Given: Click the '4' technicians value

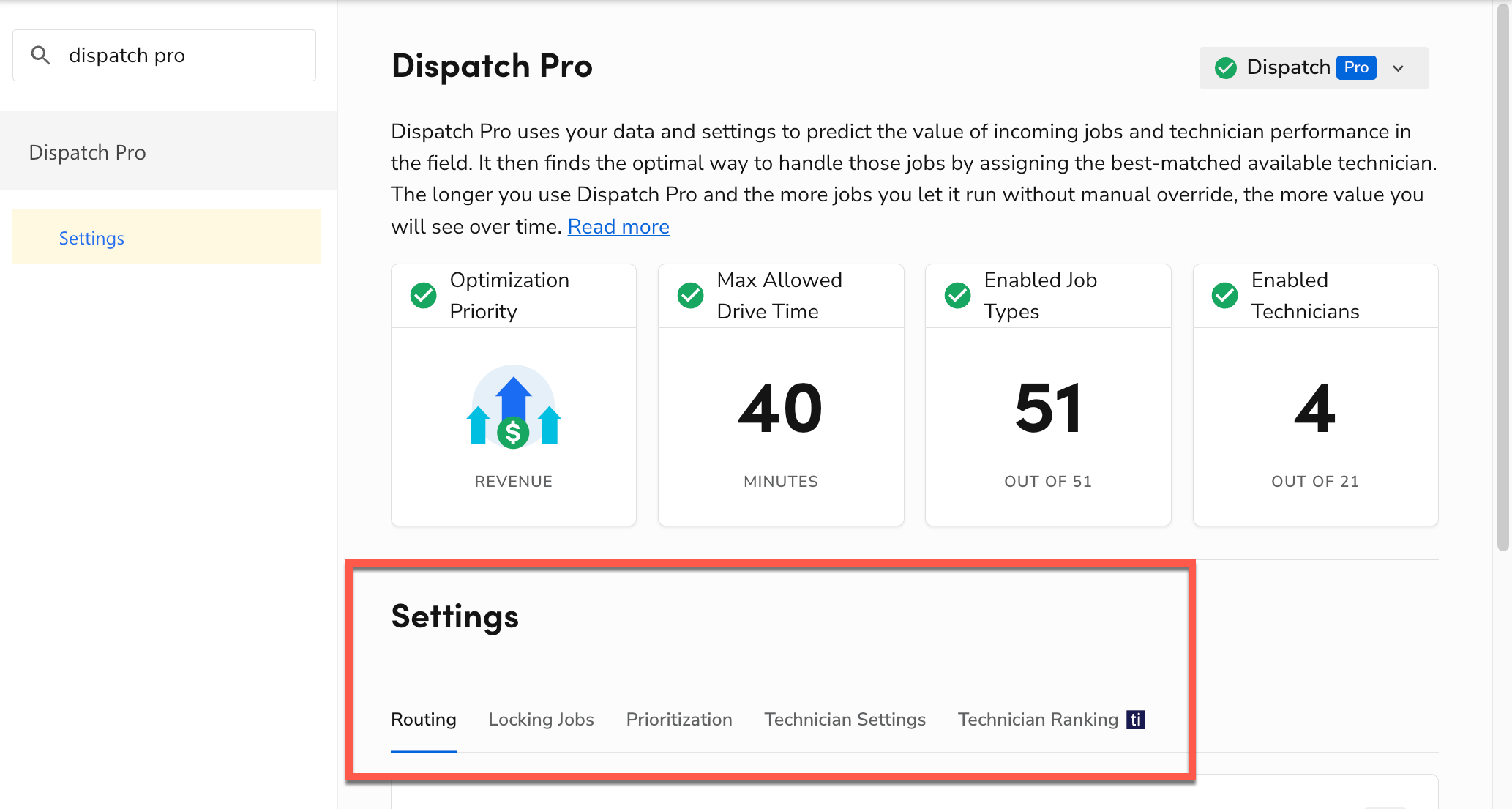Looking at the screenshot, I should pos(1315,408).
